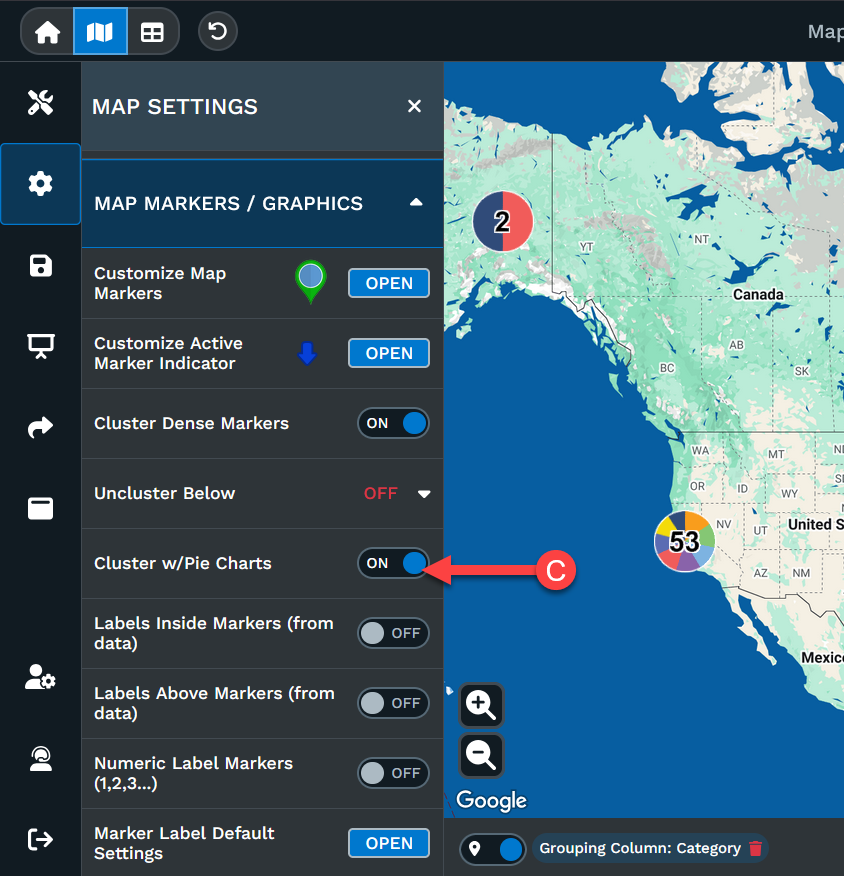The image size is (844, 876).
Task: Switch to data table view icon
Action: [x=152, y=32]
